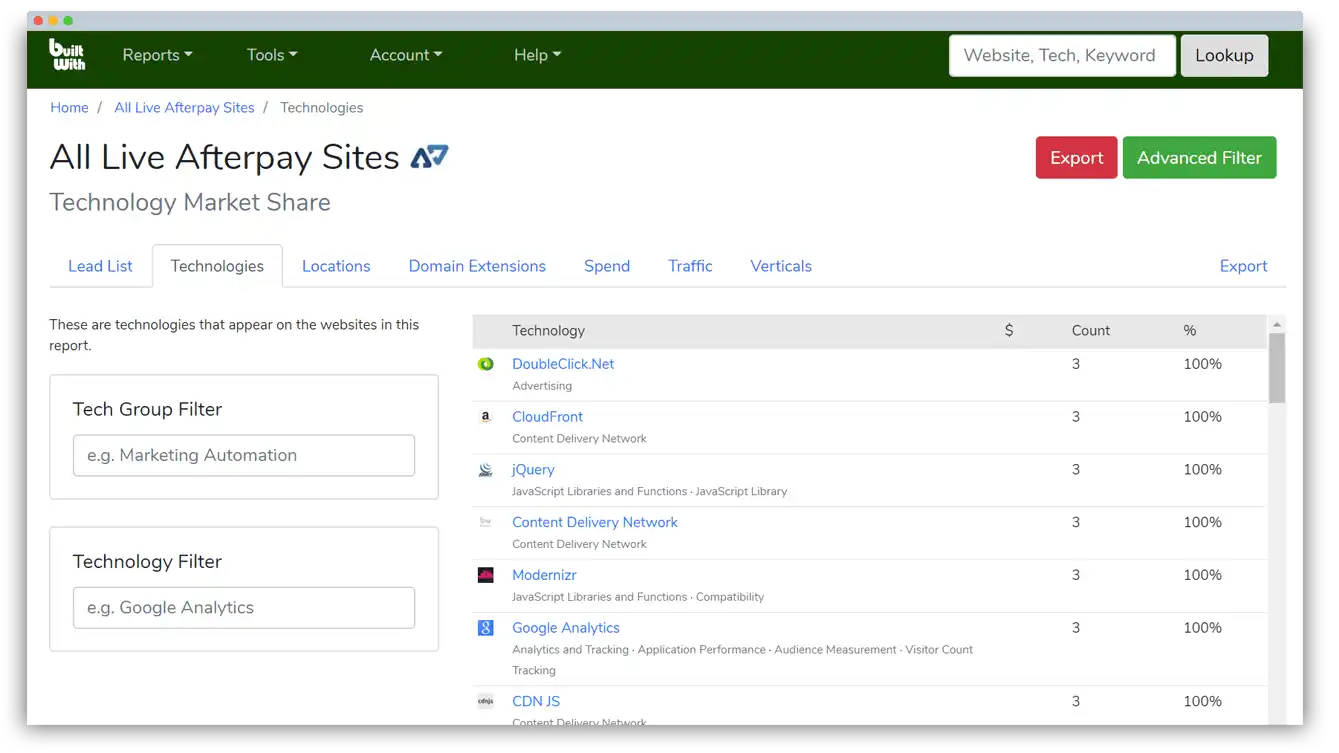Open the Locations tab
Viewport: 1339px width, 753px height.
point(336,266)
